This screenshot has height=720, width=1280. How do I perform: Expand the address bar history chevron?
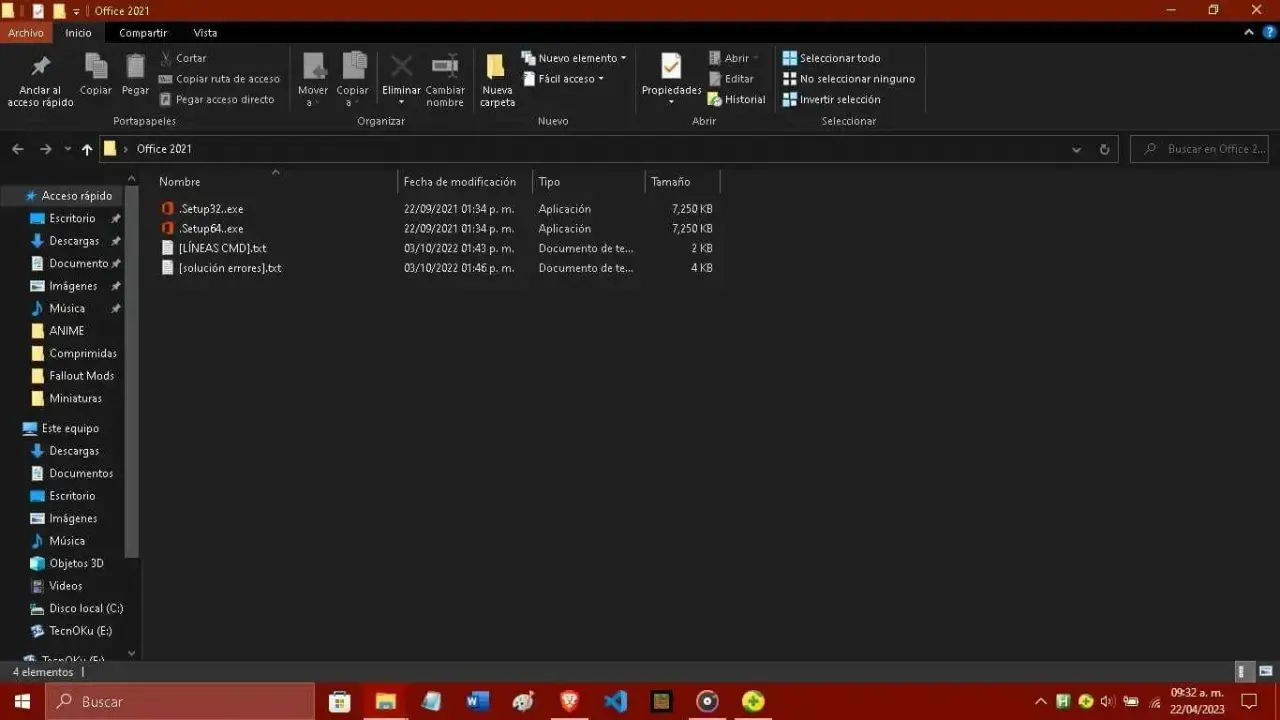coord(1076,148)
